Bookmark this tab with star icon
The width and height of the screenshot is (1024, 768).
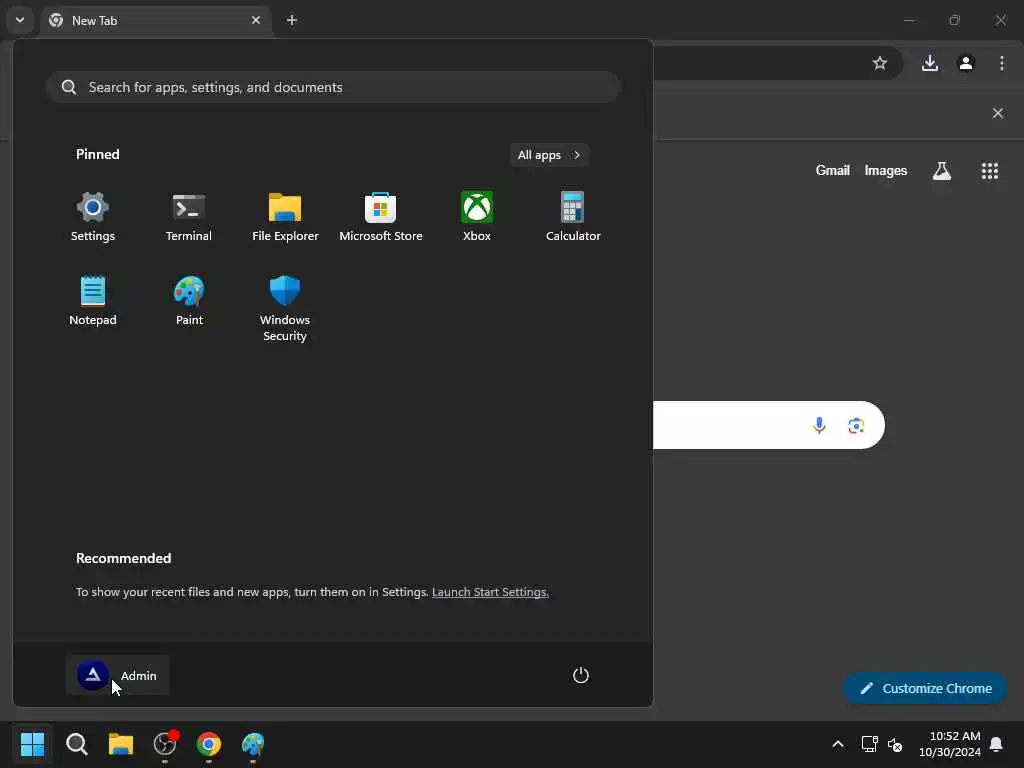click(880, 63)
